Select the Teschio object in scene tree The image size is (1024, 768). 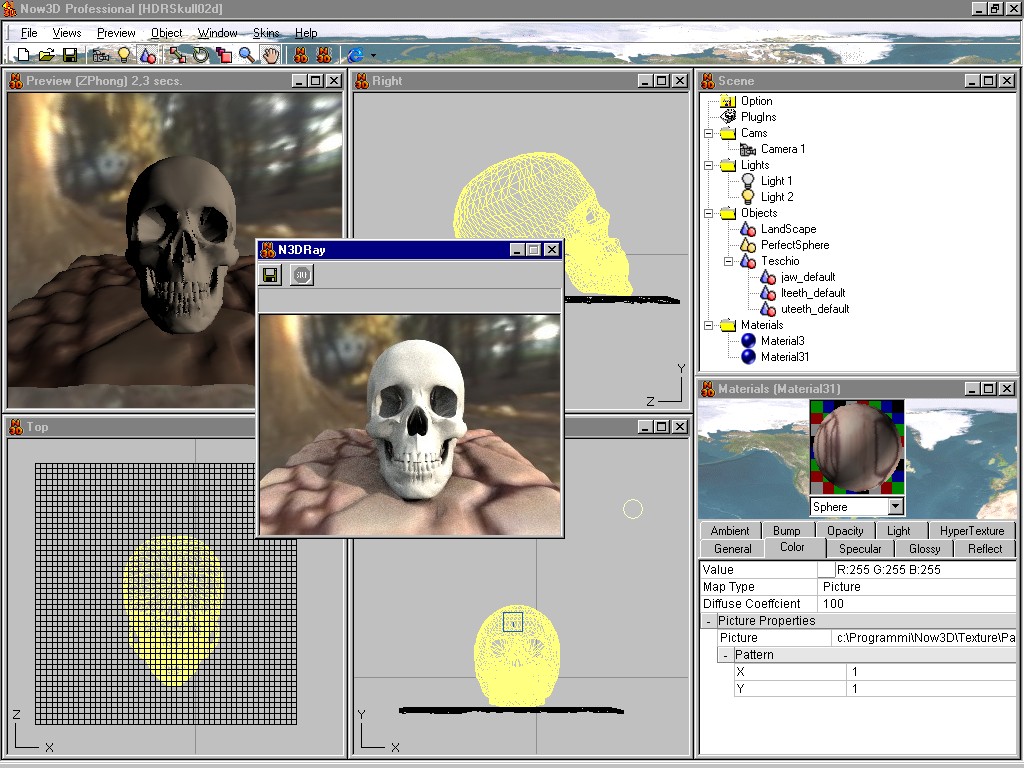point(779,261)
